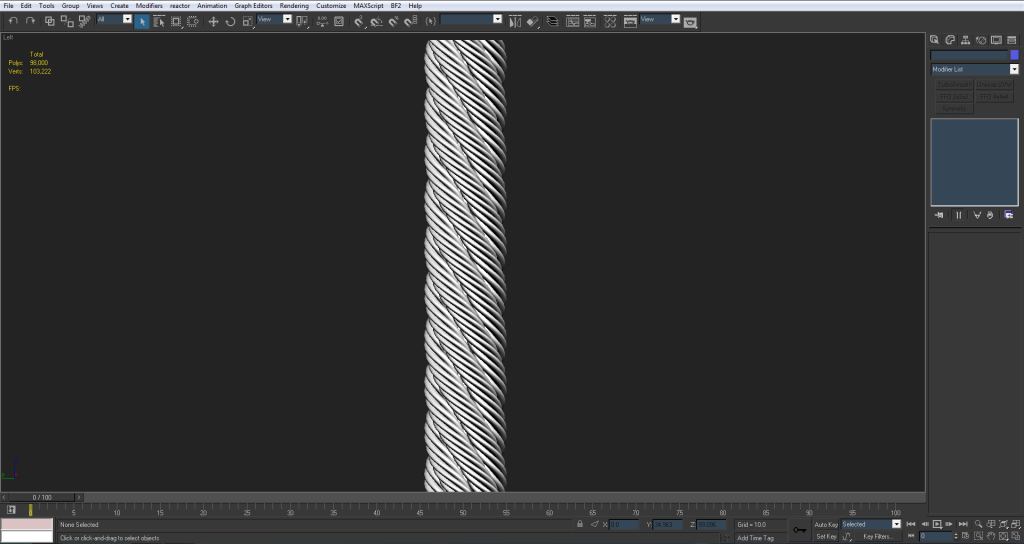Screen dimensions: 1024x544
Task: Open the MAXScript menu
Action: tap(369, 6)
